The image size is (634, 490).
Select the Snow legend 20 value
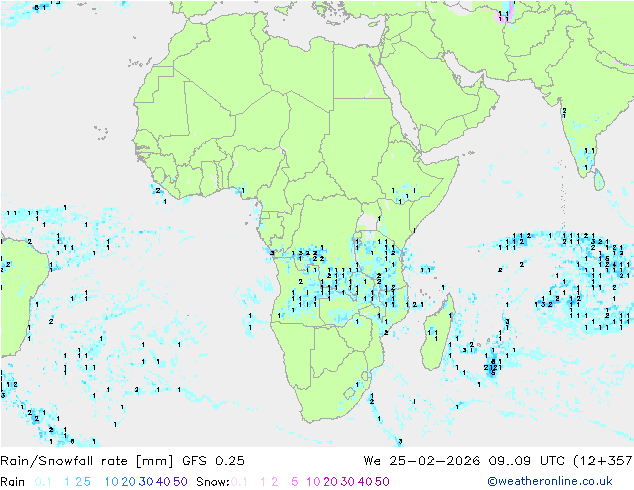[x=330, y=482]
